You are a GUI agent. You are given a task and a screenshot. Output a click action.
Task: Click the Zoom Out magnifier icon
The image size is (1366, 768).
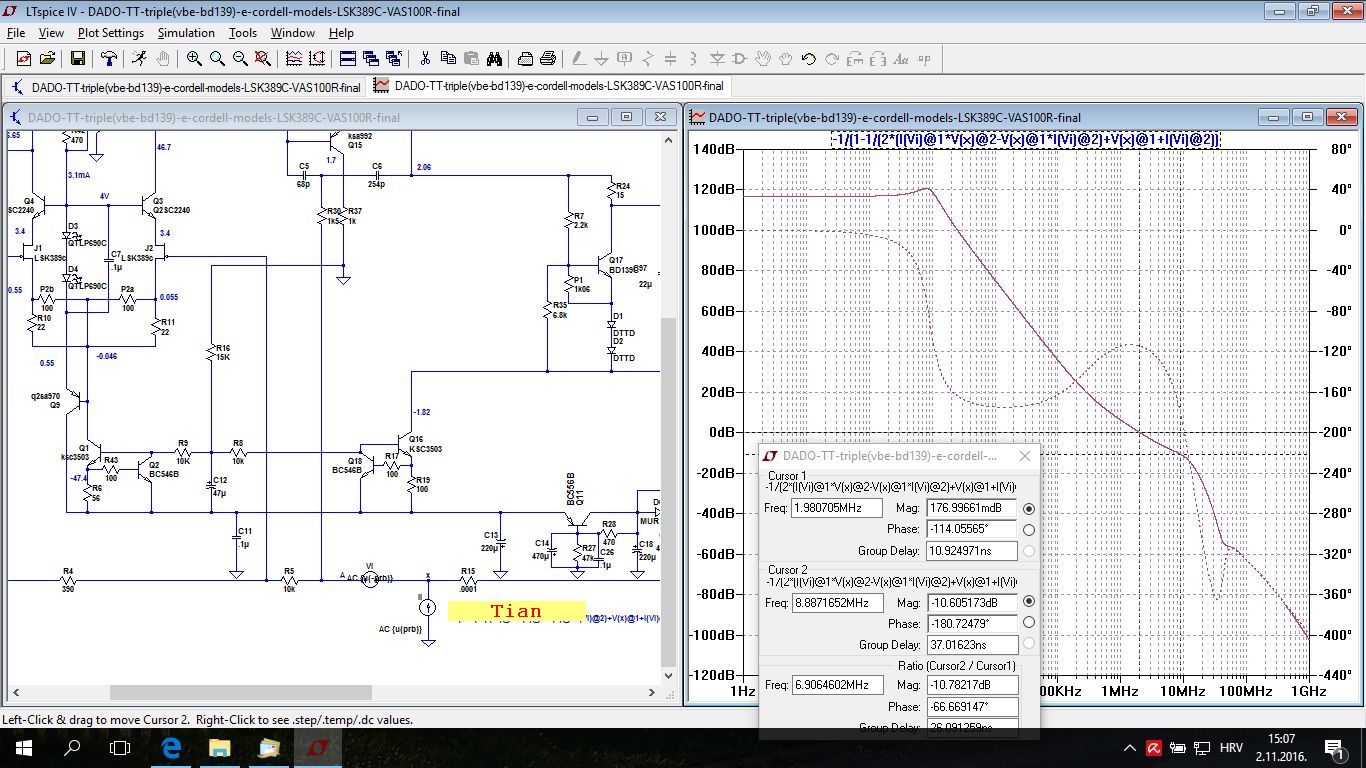click(240, 59)
